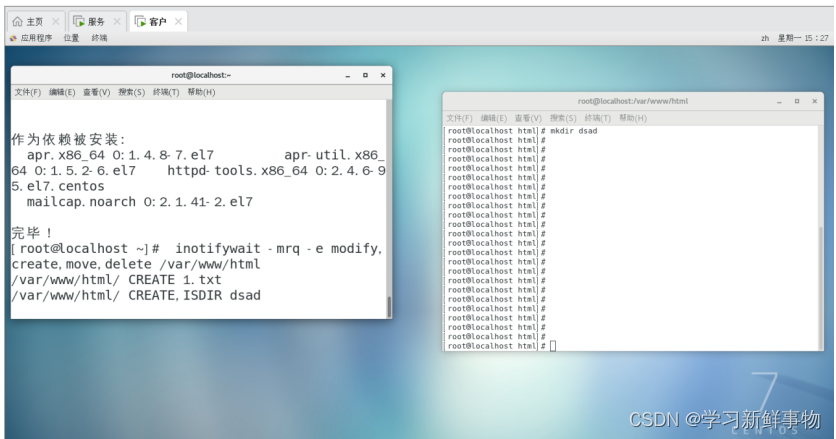Screen dimensions: 836x439
Task: Close the root@localhost:~ terminal window
Action: (383, 76)
